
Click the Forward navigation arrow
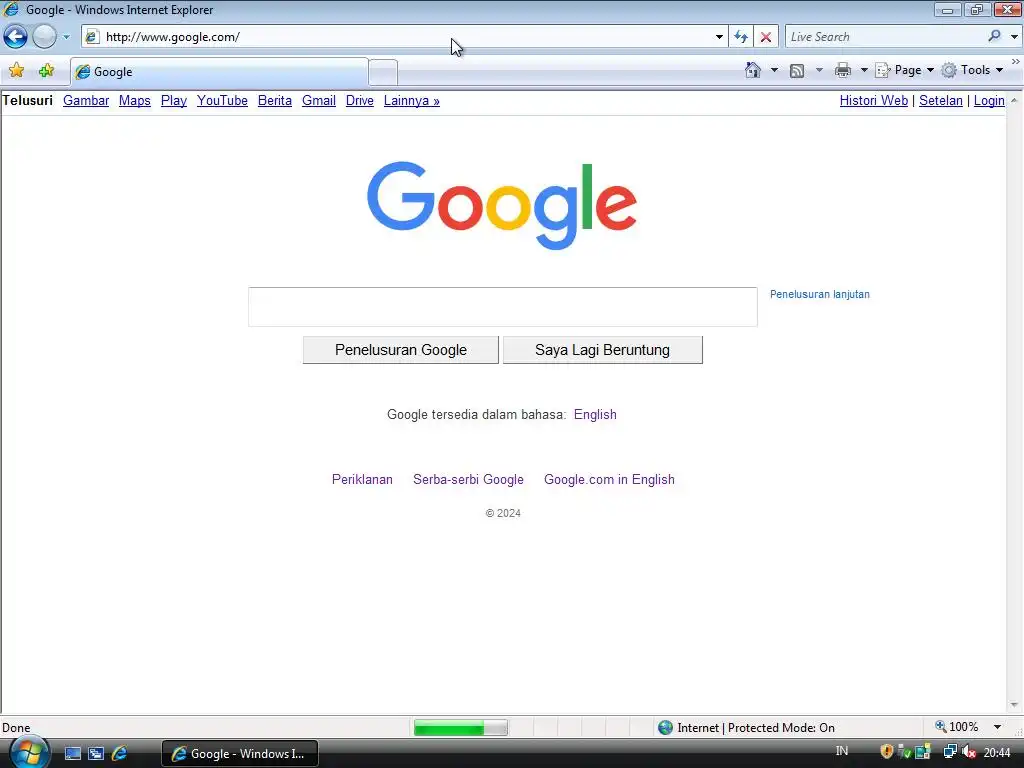[x=44, y=37]
